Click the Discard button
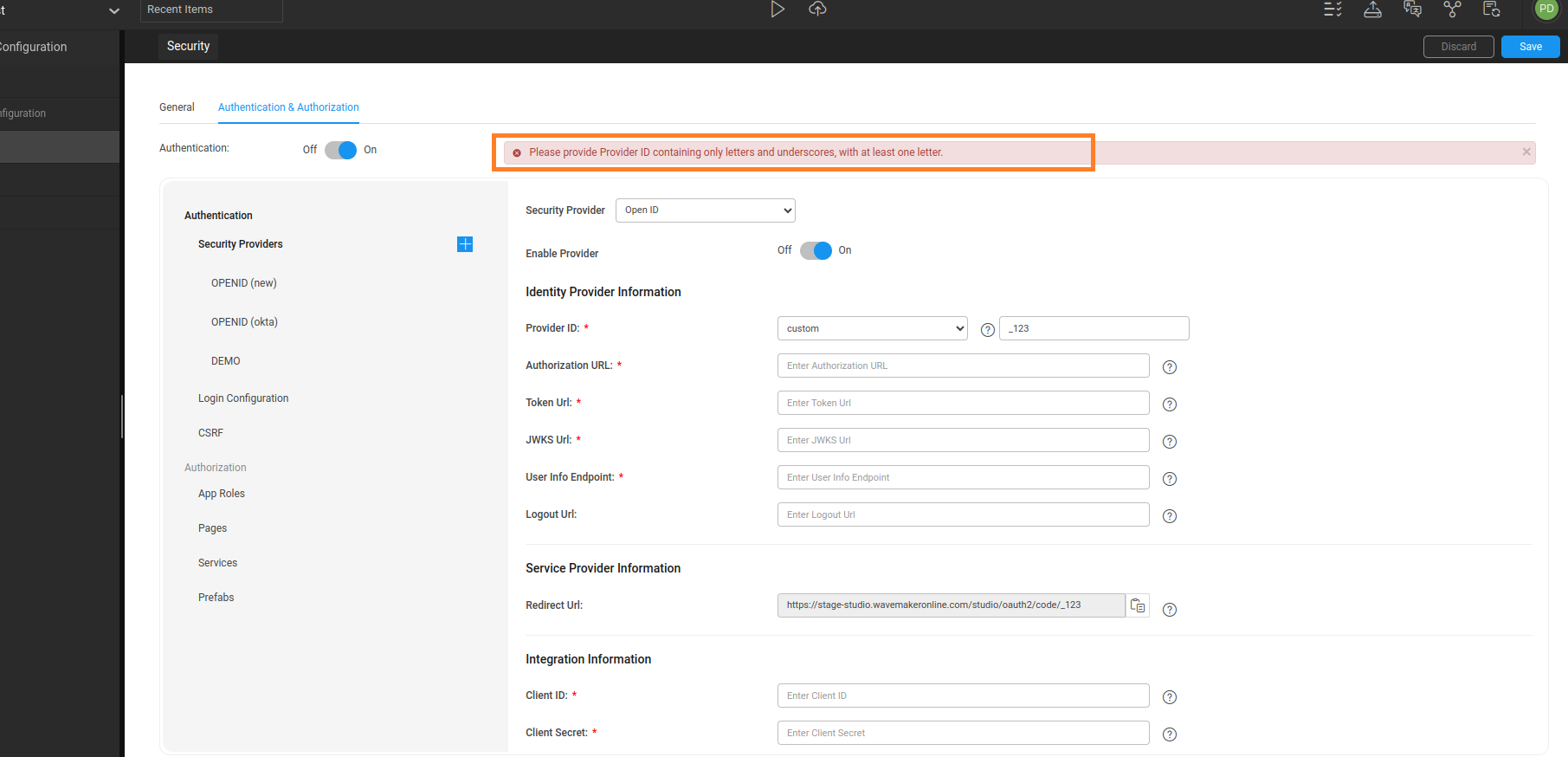Screen dimensions: 1568x757 pyautogui.click(x=1458, y=47)
